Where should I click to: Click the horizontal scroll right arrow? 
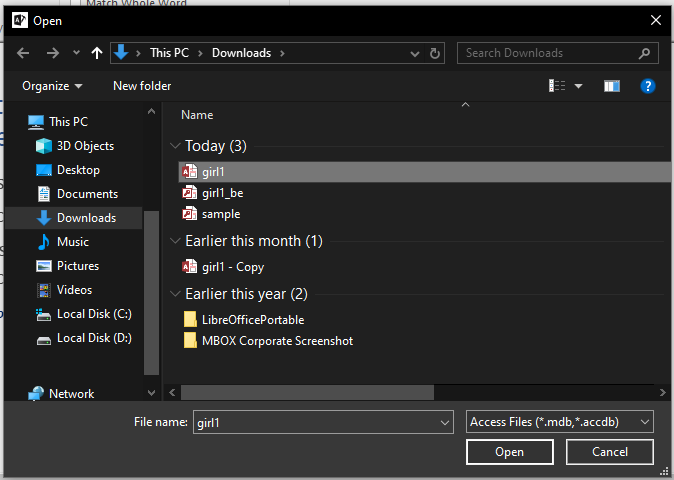tap(662, 392)
